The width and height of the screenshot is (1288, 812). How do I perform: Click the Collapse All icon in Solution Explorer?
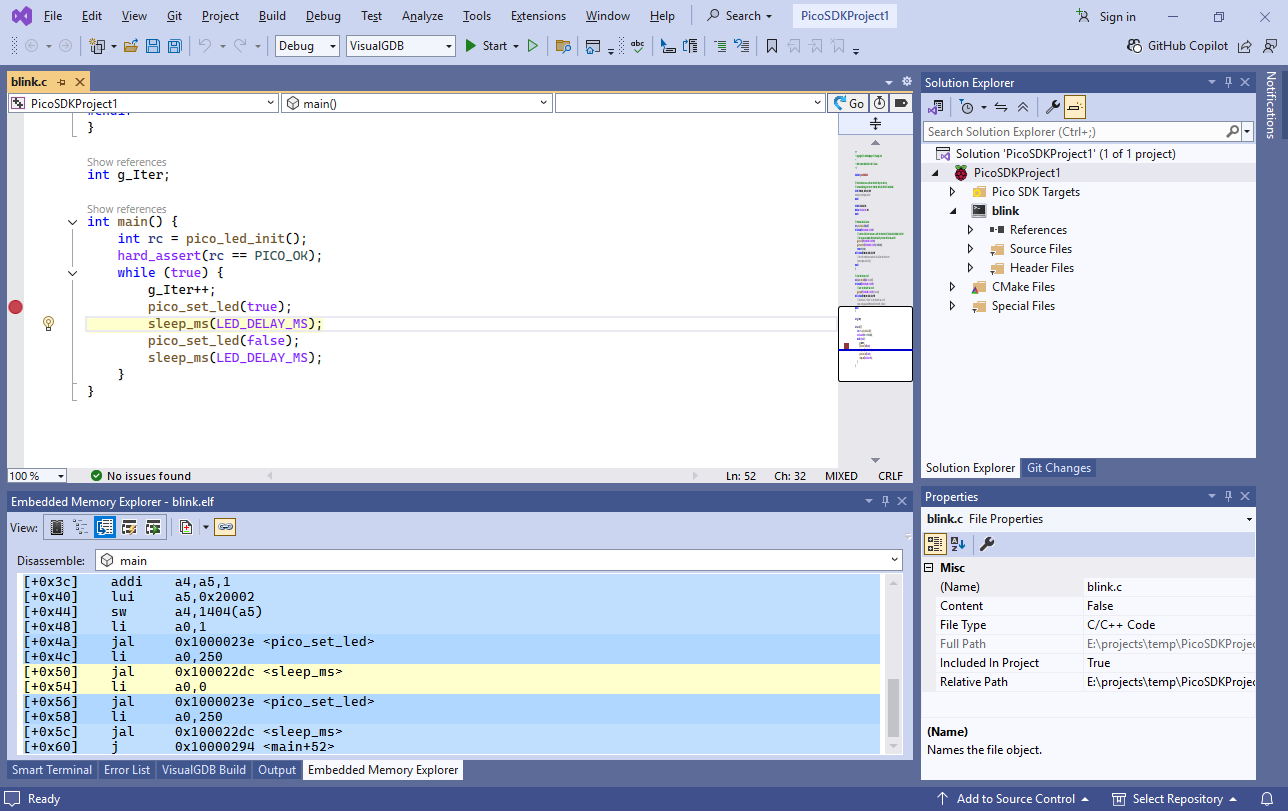click(1022, 107)
